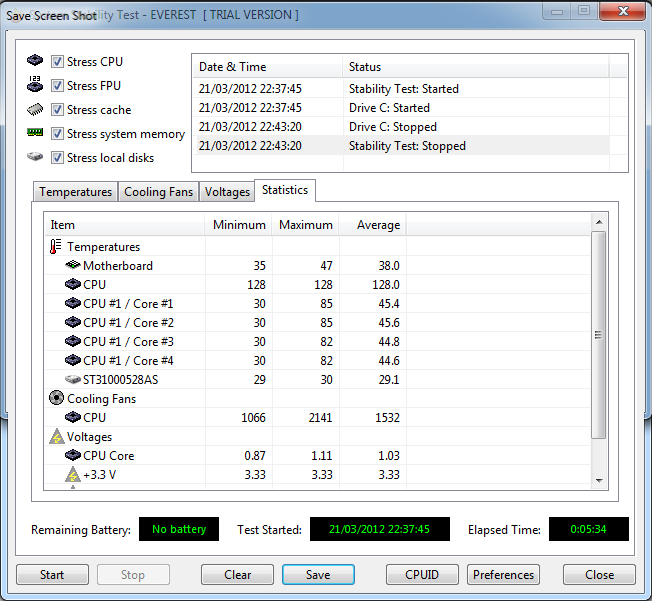The width and height of the screenshot is (652, 601).
Task: Disable the Stress system memory checkbox
Action: [x=57, y=134]
